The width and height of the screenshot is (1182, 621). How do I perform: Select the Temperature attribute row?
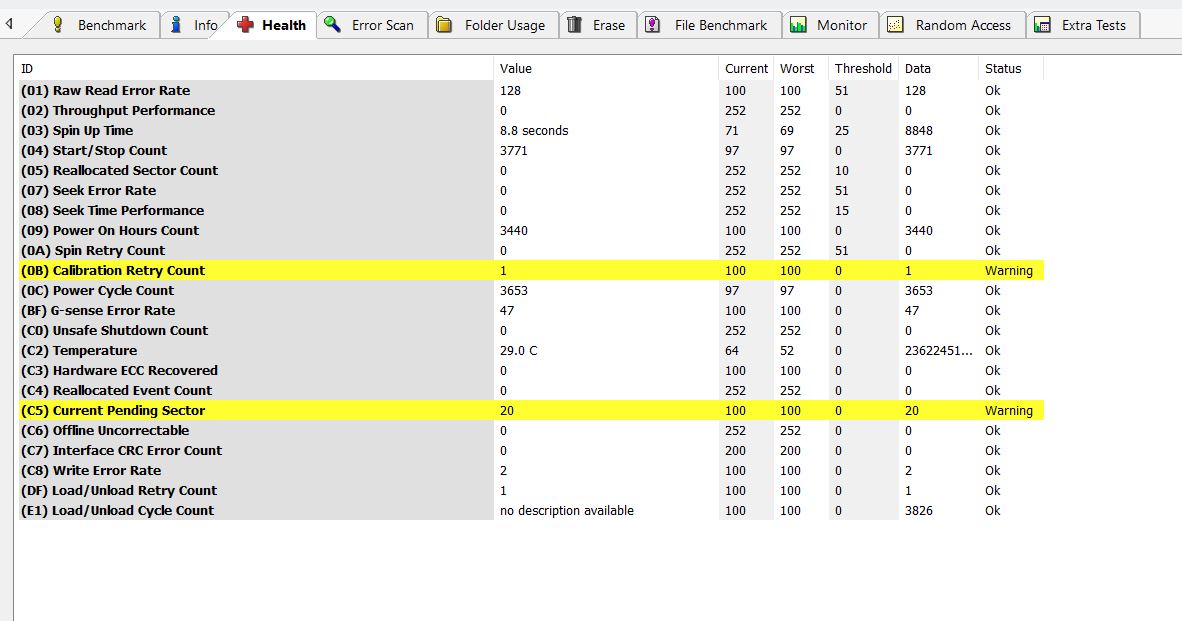pos(95,351)
